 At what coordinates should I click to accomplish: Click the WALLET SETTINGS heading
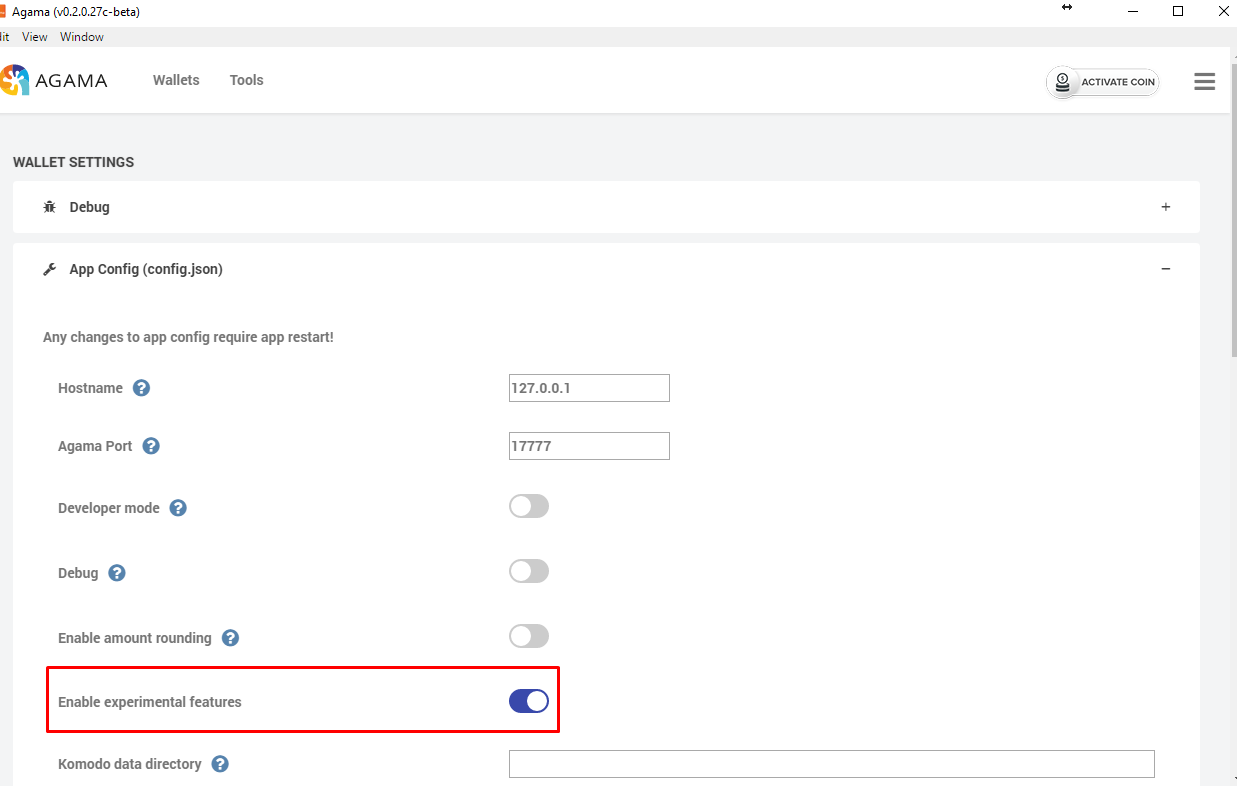[73, 162]
